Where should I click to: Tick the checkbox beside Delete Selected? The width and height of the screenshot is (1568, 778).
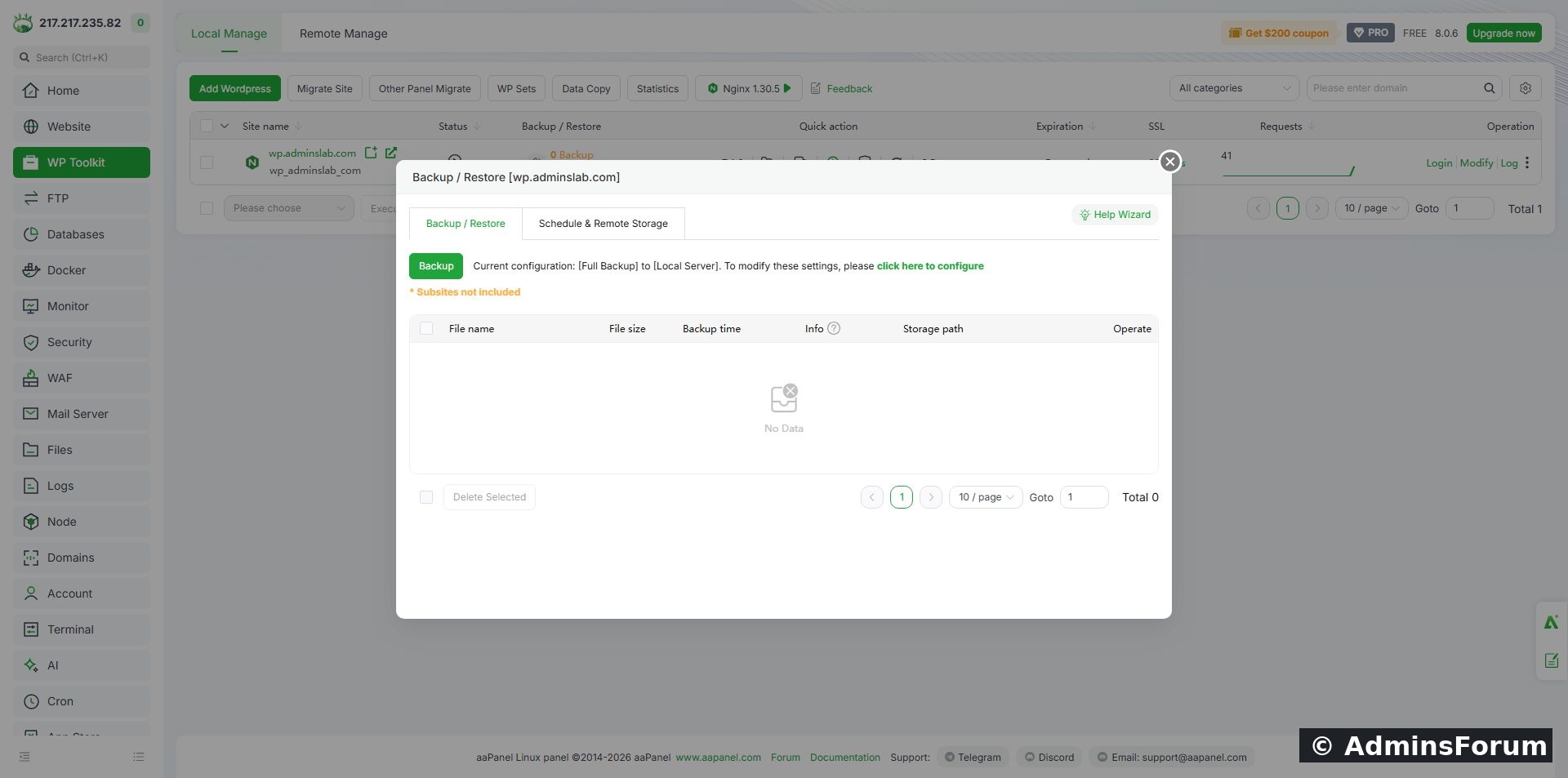pos(426,497)
